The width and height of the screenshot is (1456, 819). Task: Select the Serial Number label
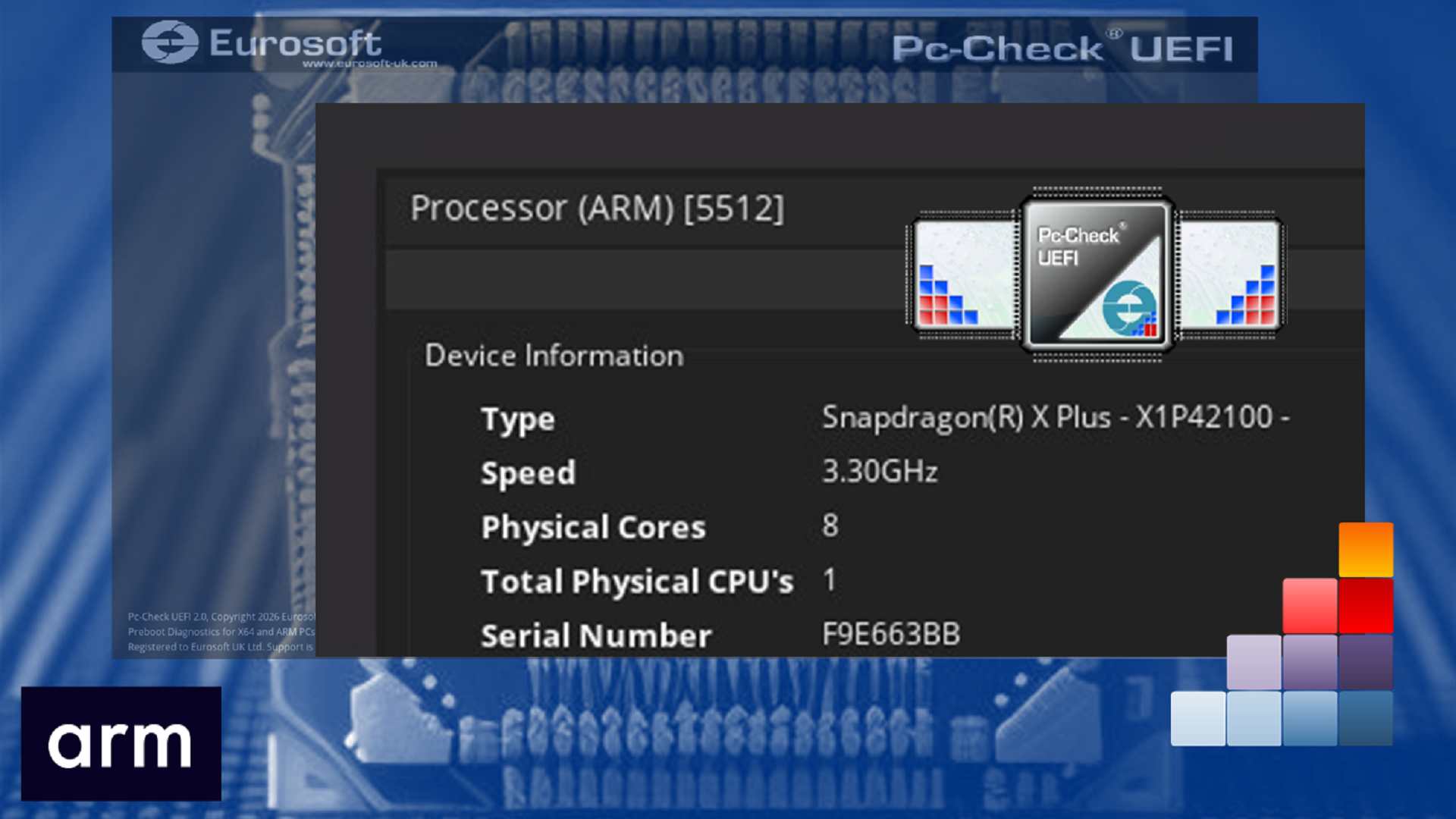(x=597, y=635)
